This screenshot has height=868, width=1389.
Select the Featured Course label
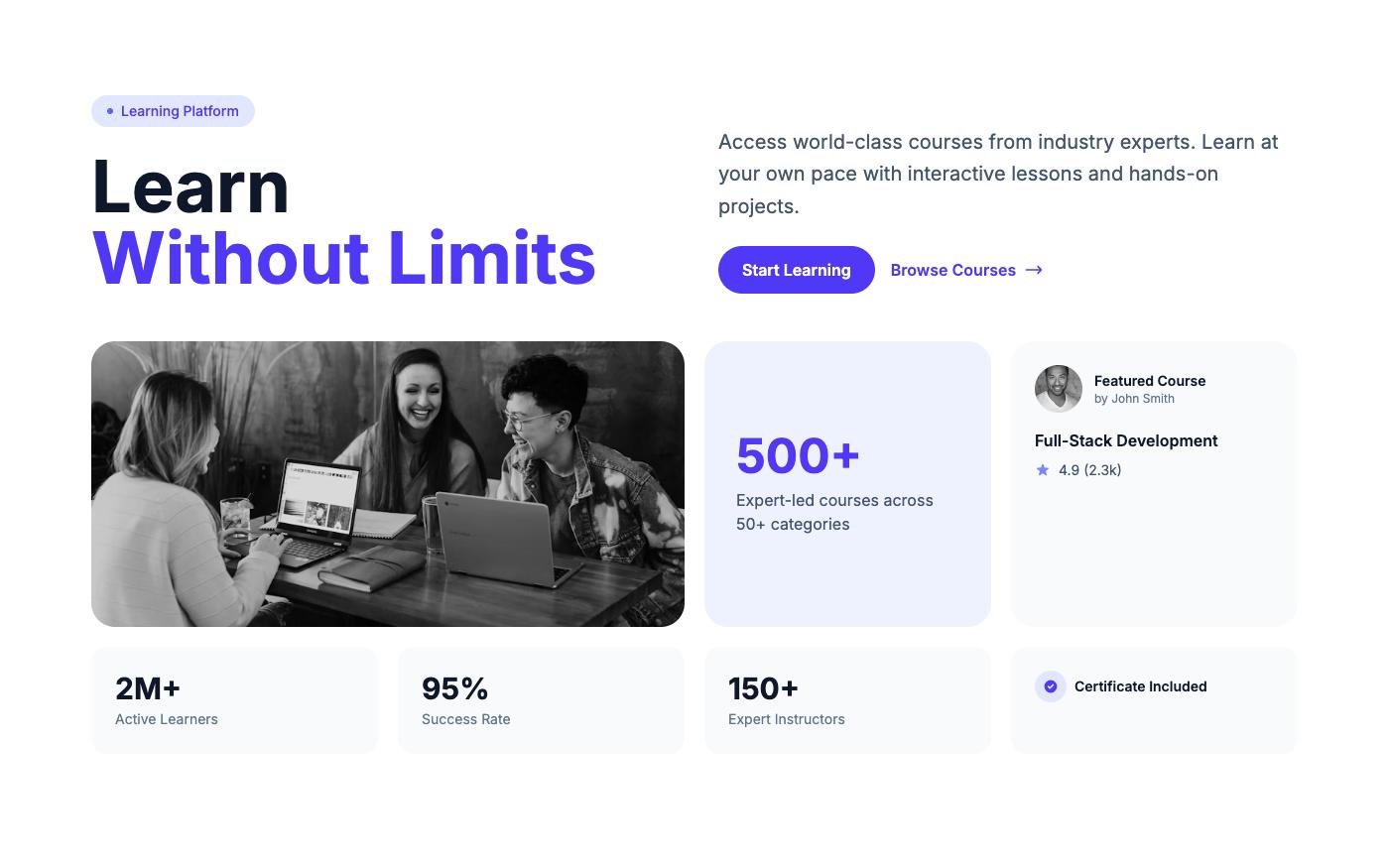click(x=1150, y=381)
